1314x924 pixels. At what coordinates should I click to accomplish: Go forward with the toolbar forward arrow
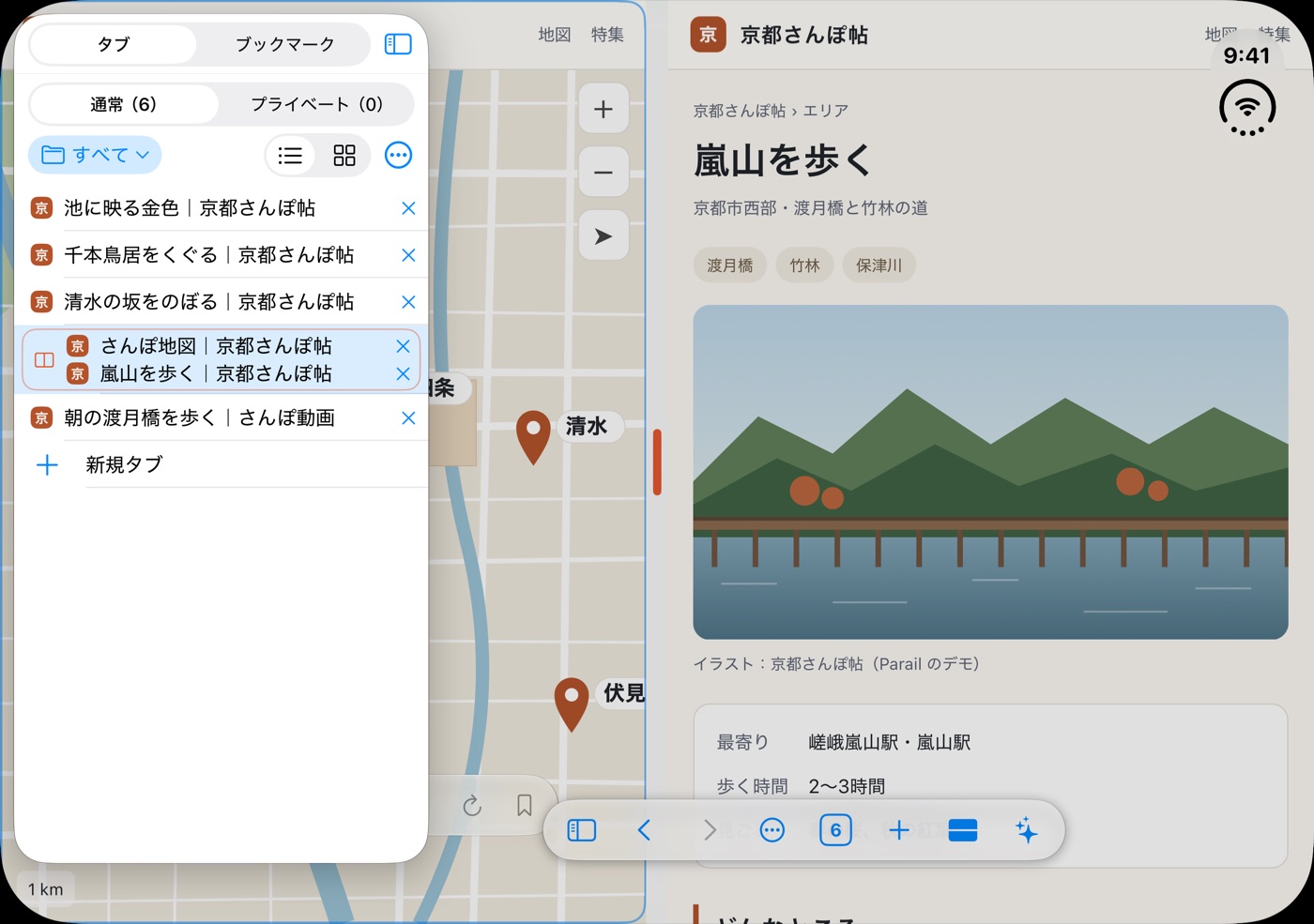[710, 830]
